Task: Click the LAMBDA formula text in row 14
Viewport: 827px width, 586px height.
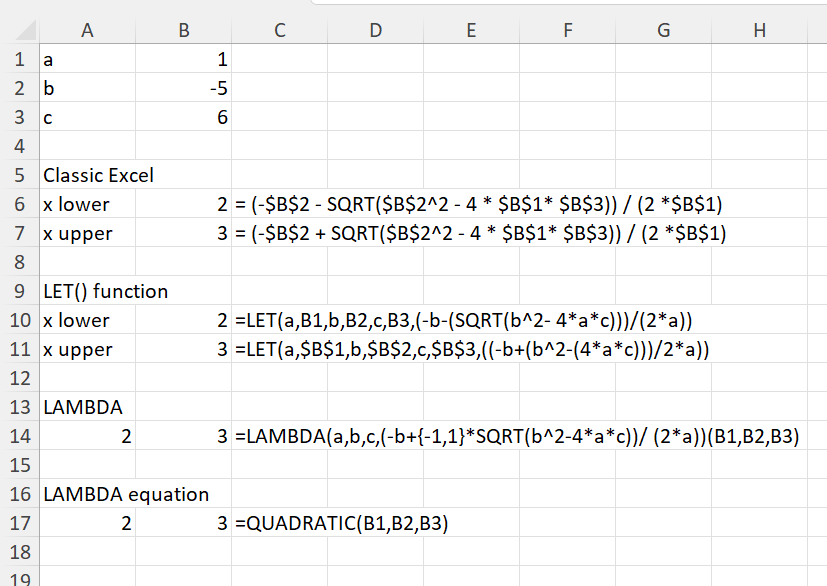Action: [516, 437]
